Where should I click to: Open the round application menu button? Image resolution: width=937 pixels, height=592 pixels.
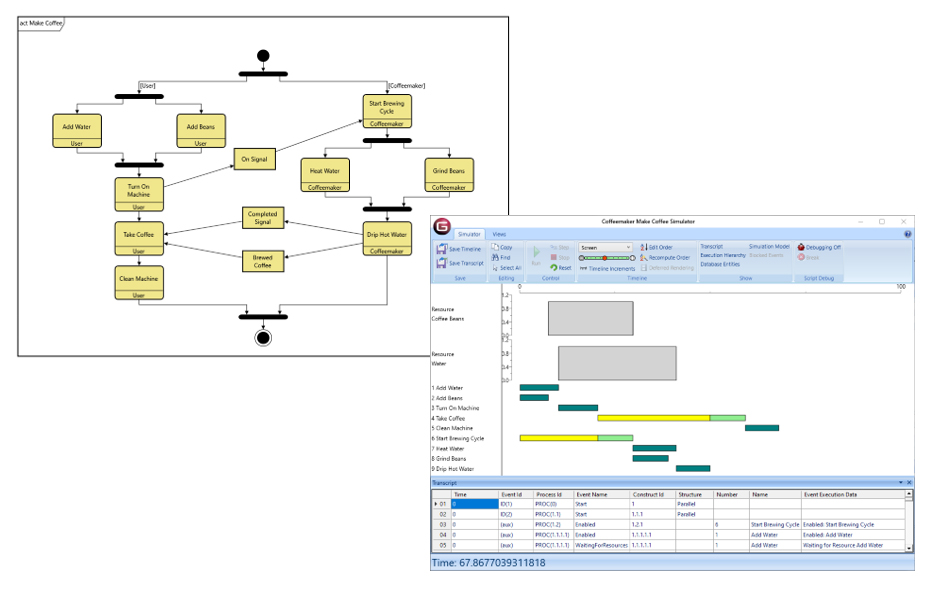[x=439, y=224]
